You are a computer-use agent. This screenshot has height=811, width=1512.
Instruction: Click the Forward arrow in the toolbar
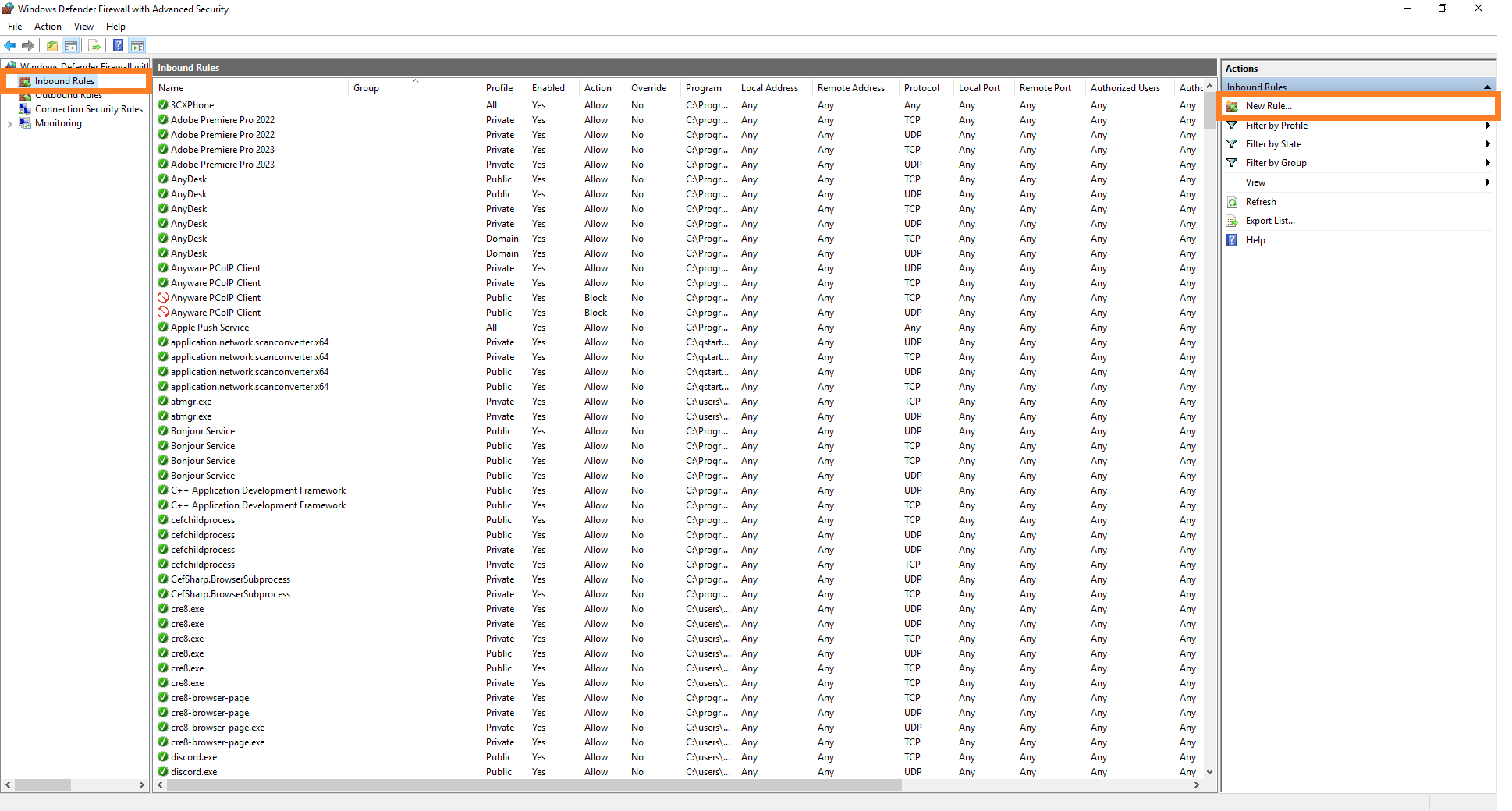tap(28, 45)
